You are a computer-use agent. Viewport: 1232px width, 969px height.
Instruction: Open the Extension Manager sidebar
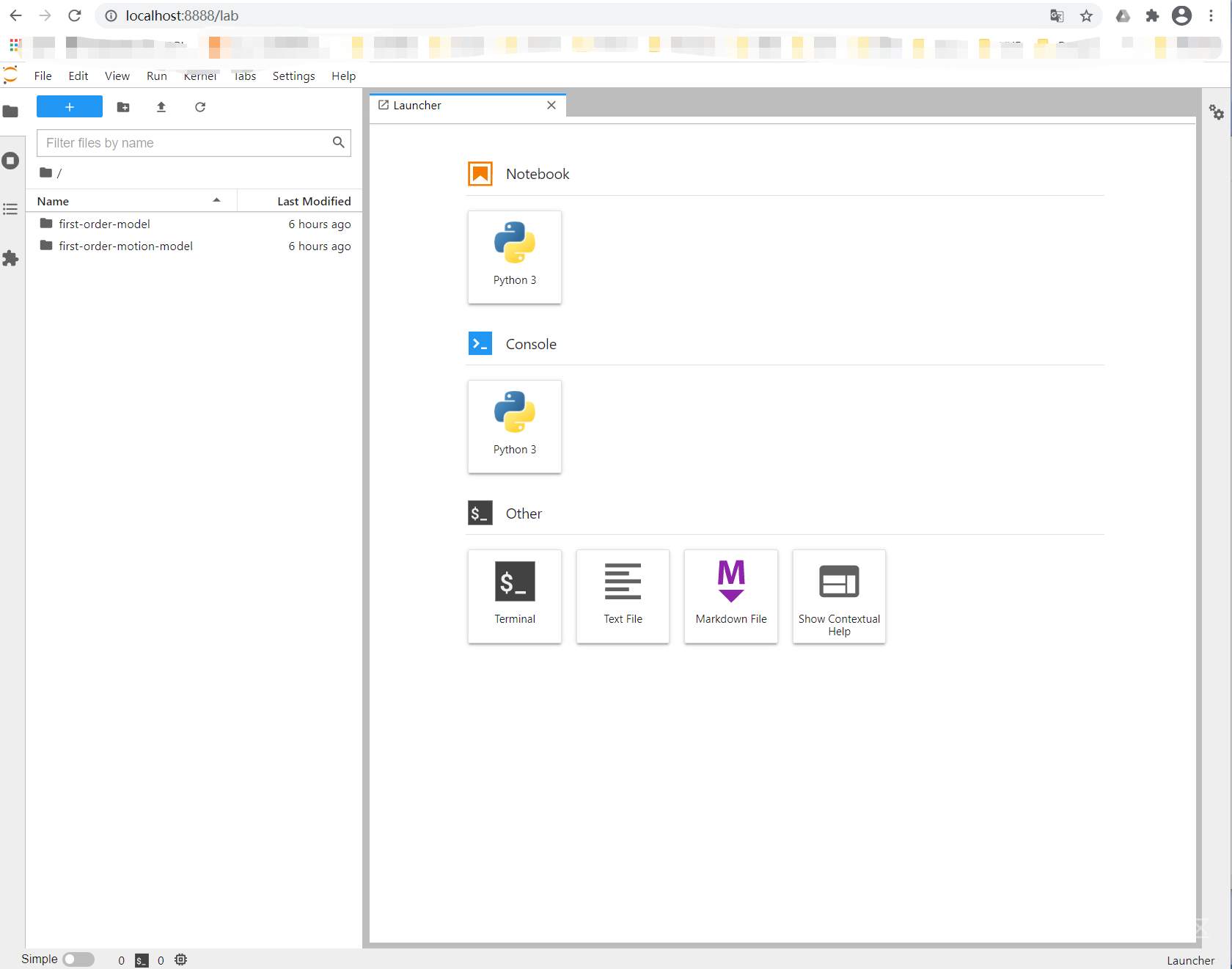pos(10,258)
